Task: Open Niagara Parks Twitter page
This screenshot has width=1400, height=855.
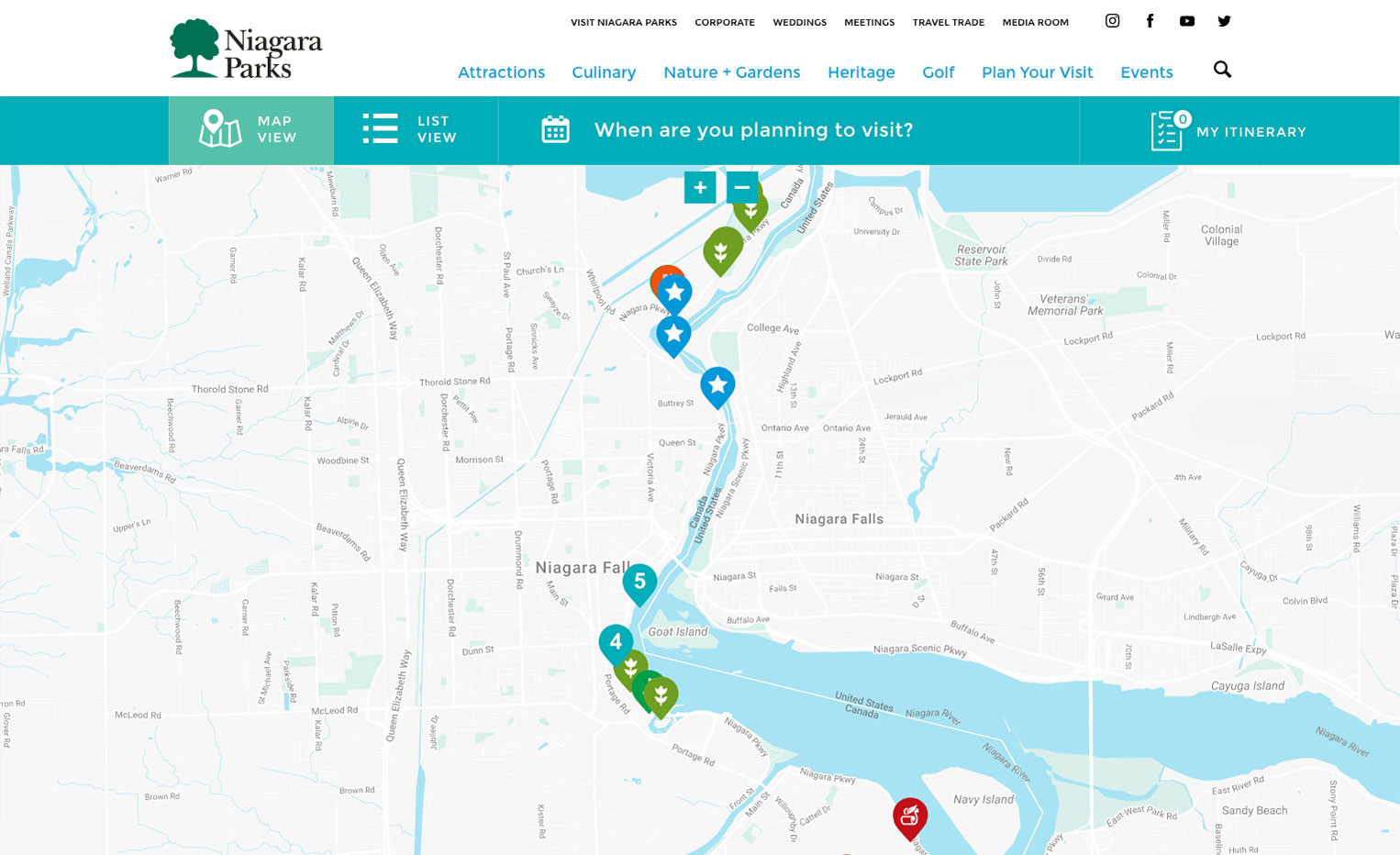Action: (1224, 21)
